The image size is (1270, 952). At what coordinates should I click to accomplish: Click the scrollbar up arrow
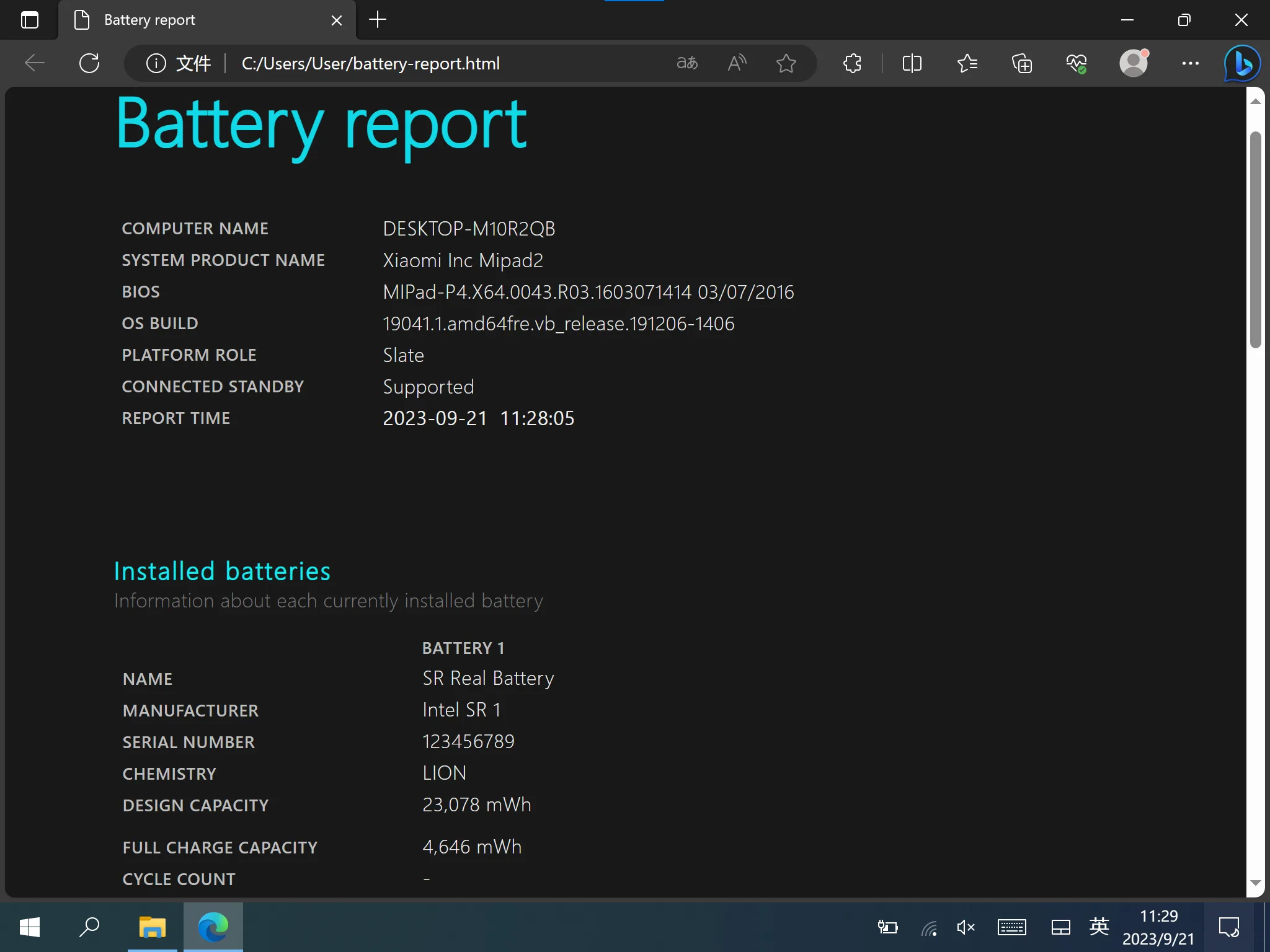pos(1256,101)
